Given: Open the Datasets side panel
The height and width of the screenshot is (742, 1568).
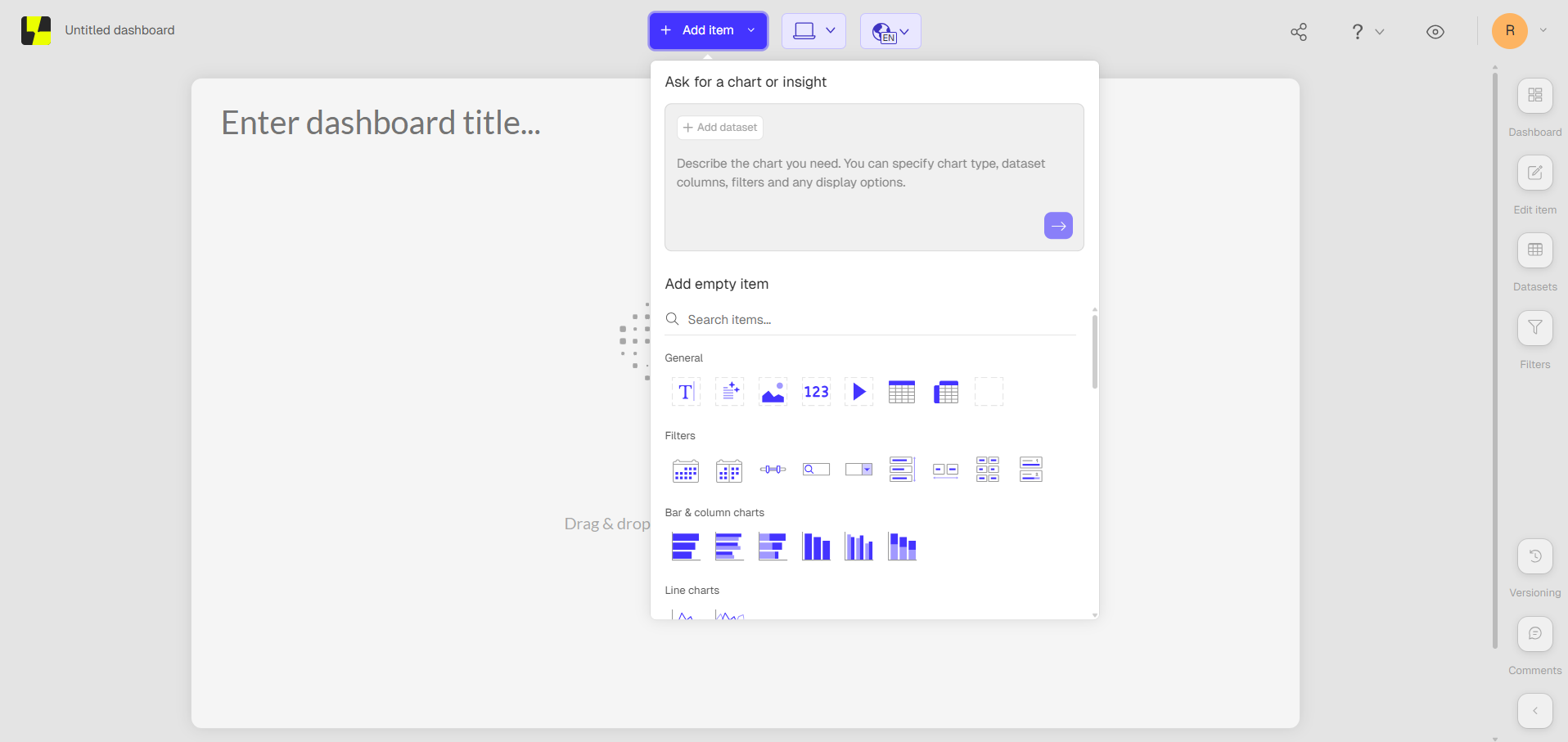Looking at the screenshot, I should click(x=1534, y=250).
